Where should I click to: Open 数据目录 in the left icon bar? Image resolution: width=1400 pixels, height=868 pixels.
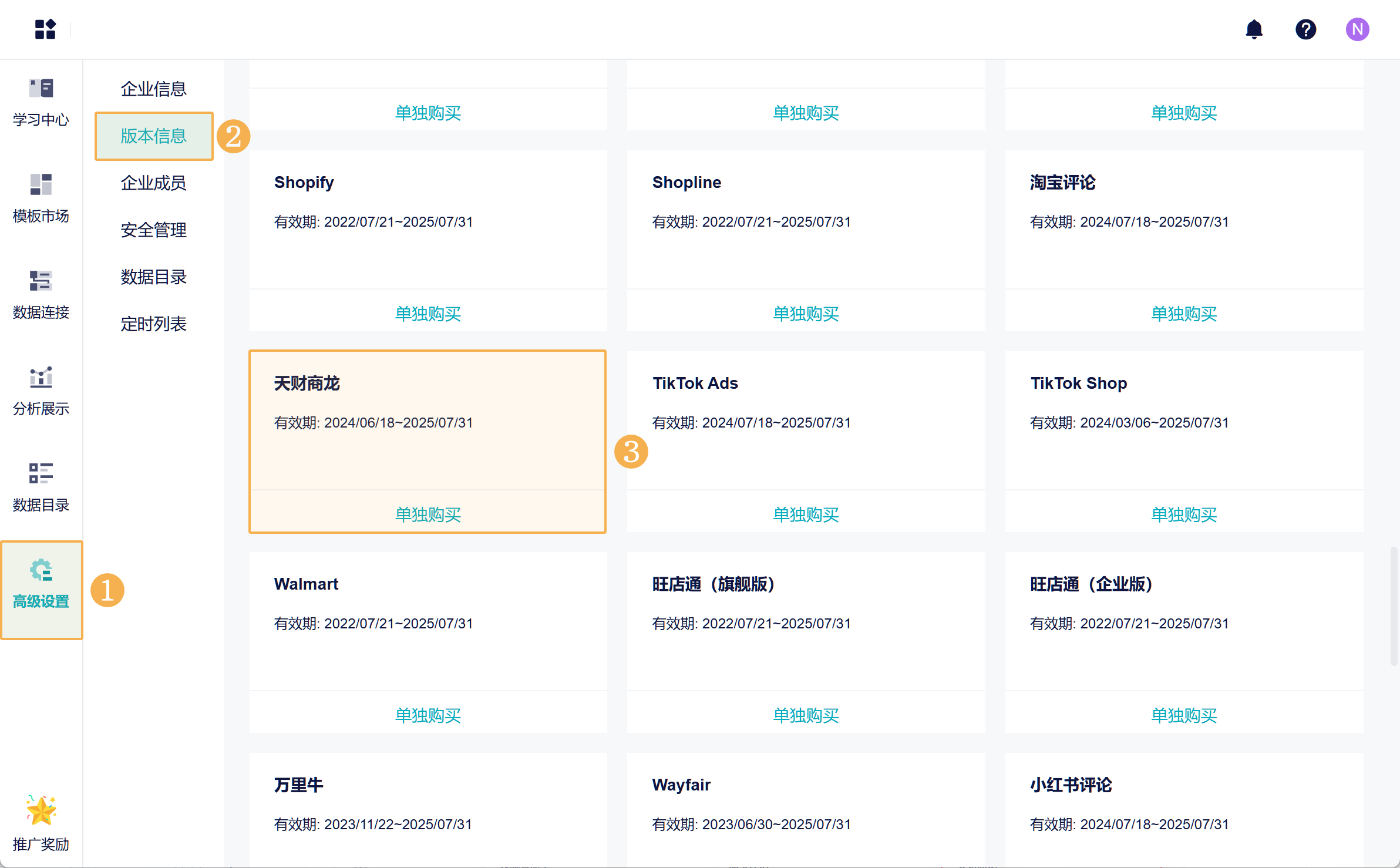[41, 487]
